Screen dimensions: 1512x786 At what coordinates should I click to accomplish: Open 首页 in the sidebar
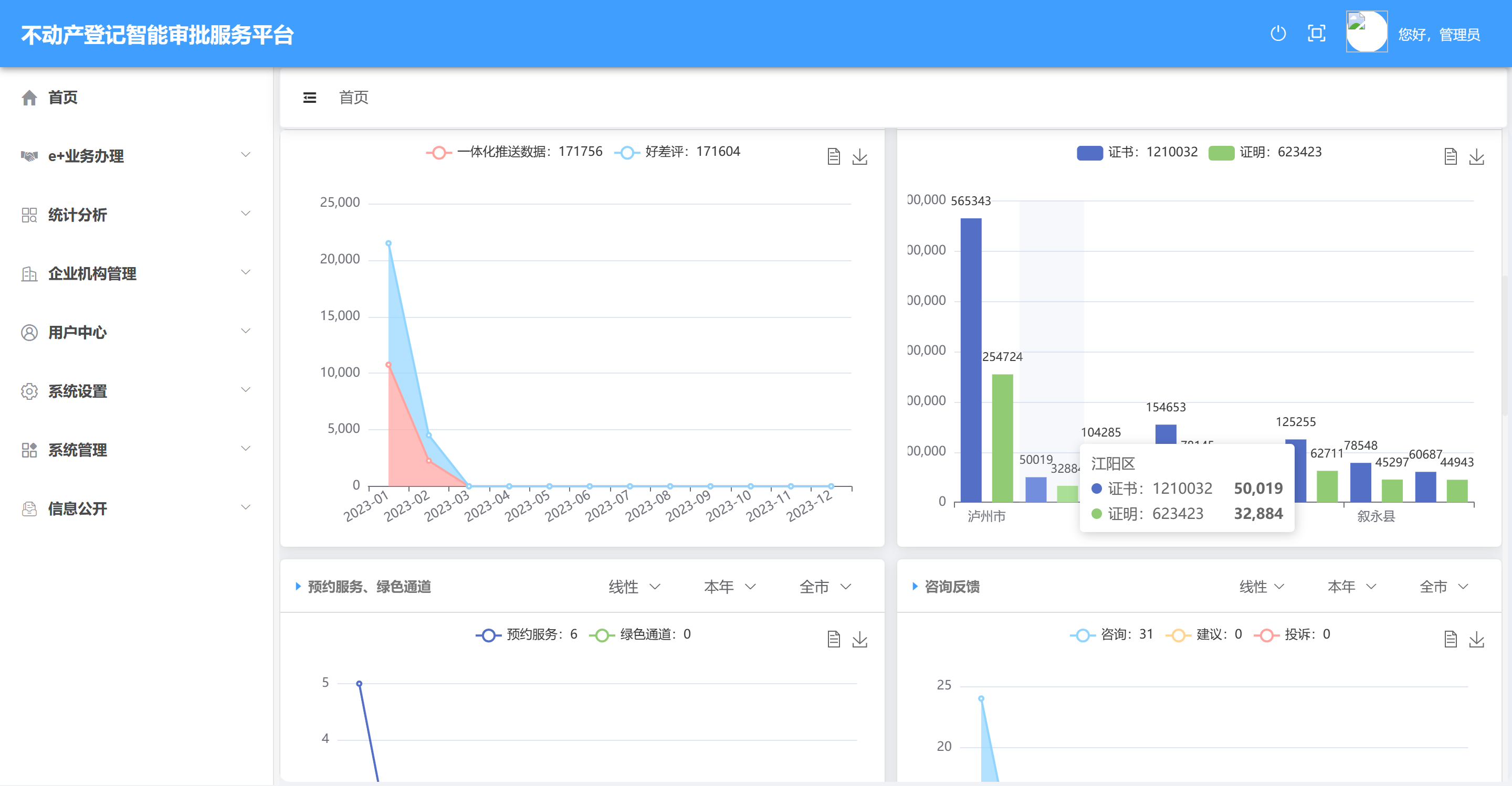click(x=136, y=98)
